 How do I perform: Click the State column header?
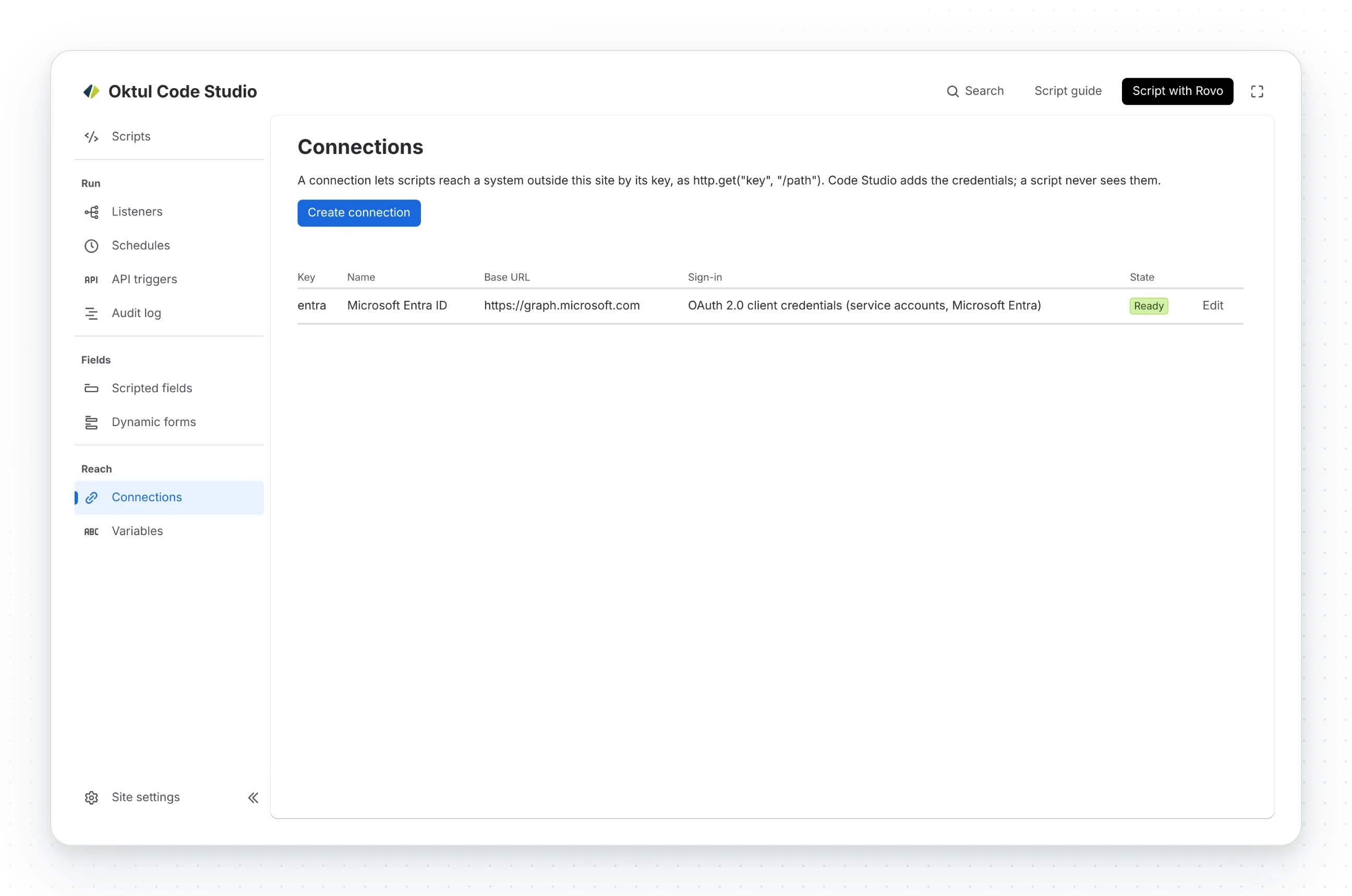pos(1142,277)
